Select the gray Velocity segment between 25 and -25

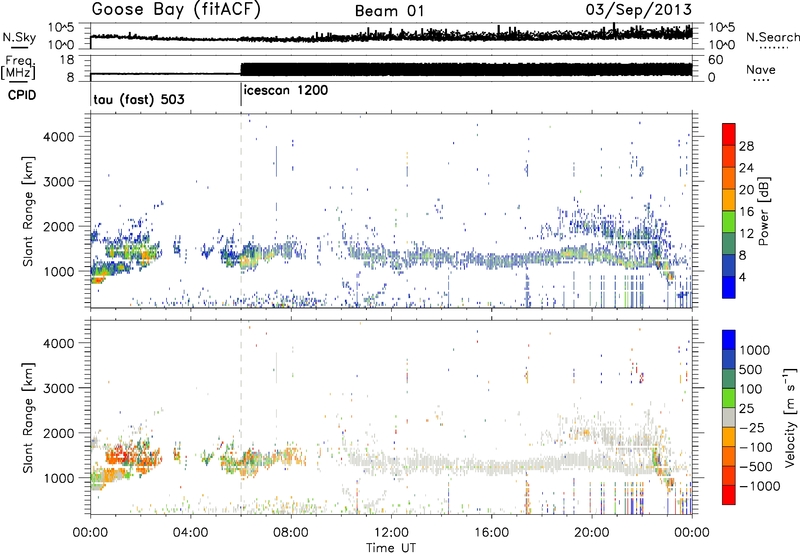(729, 417)
